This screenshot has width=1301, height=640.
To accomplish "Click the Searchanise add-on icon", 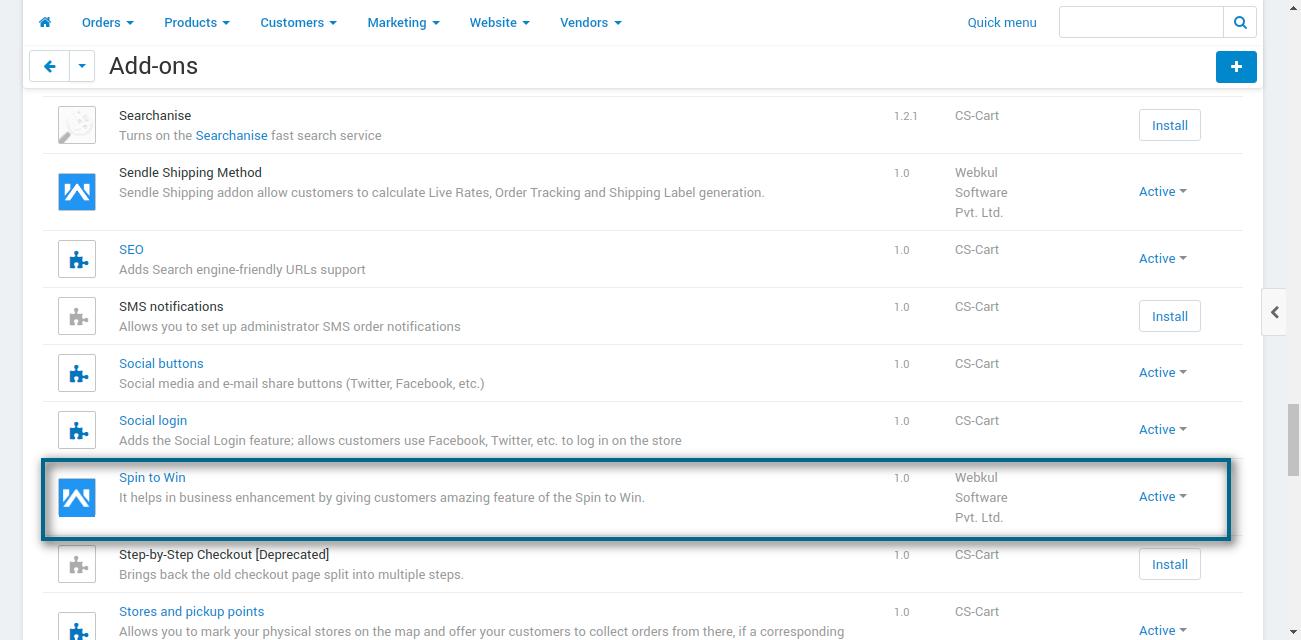I will click(x=77, y=125).
